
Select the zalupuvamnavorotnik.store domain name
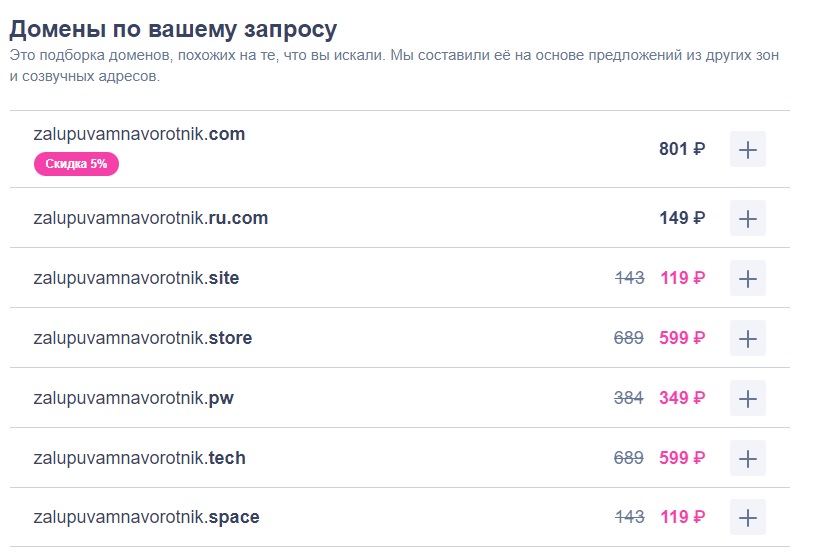142,338
